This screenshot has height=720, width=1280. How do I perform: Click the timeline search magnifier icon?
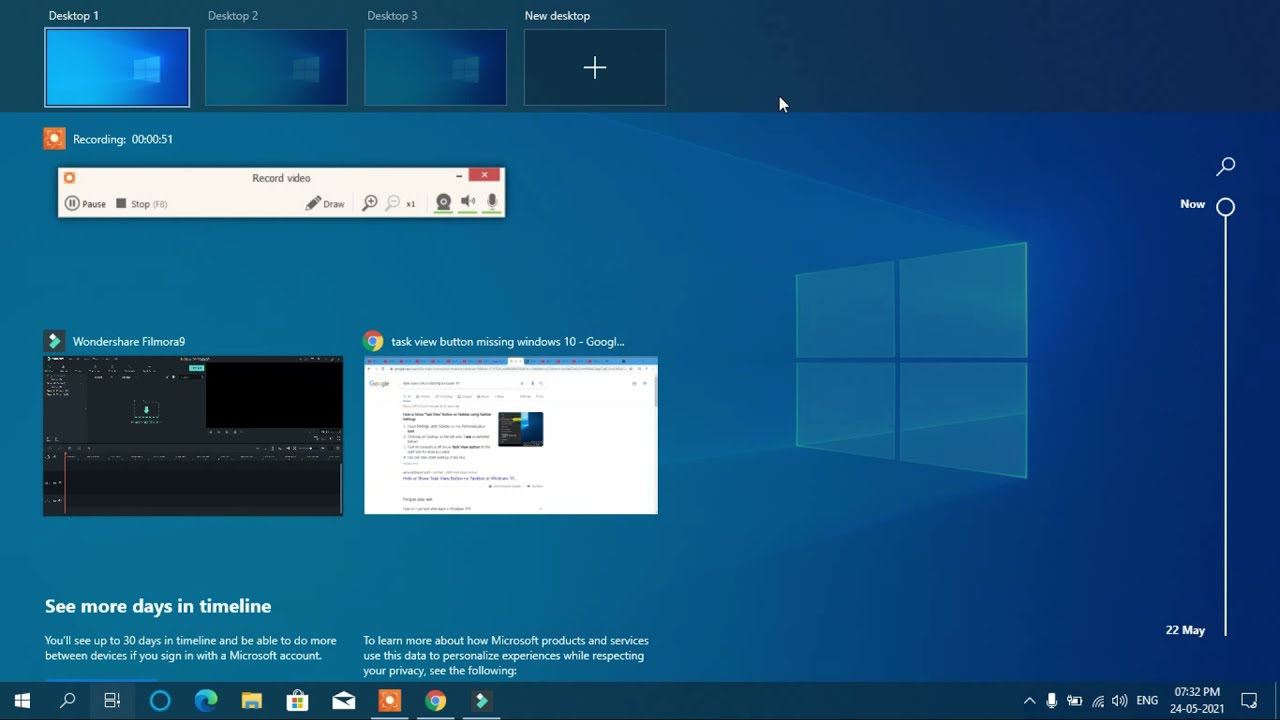tap(1226, 166)
